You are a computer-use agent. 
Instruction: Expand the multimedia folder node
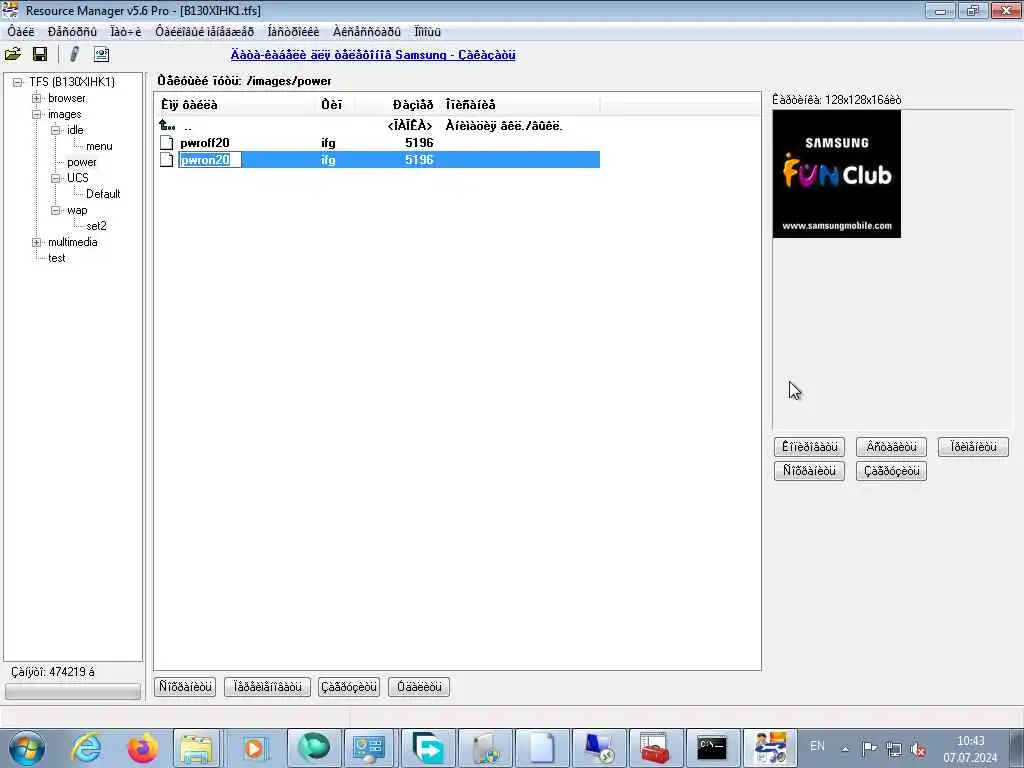[x=37, y=242]
